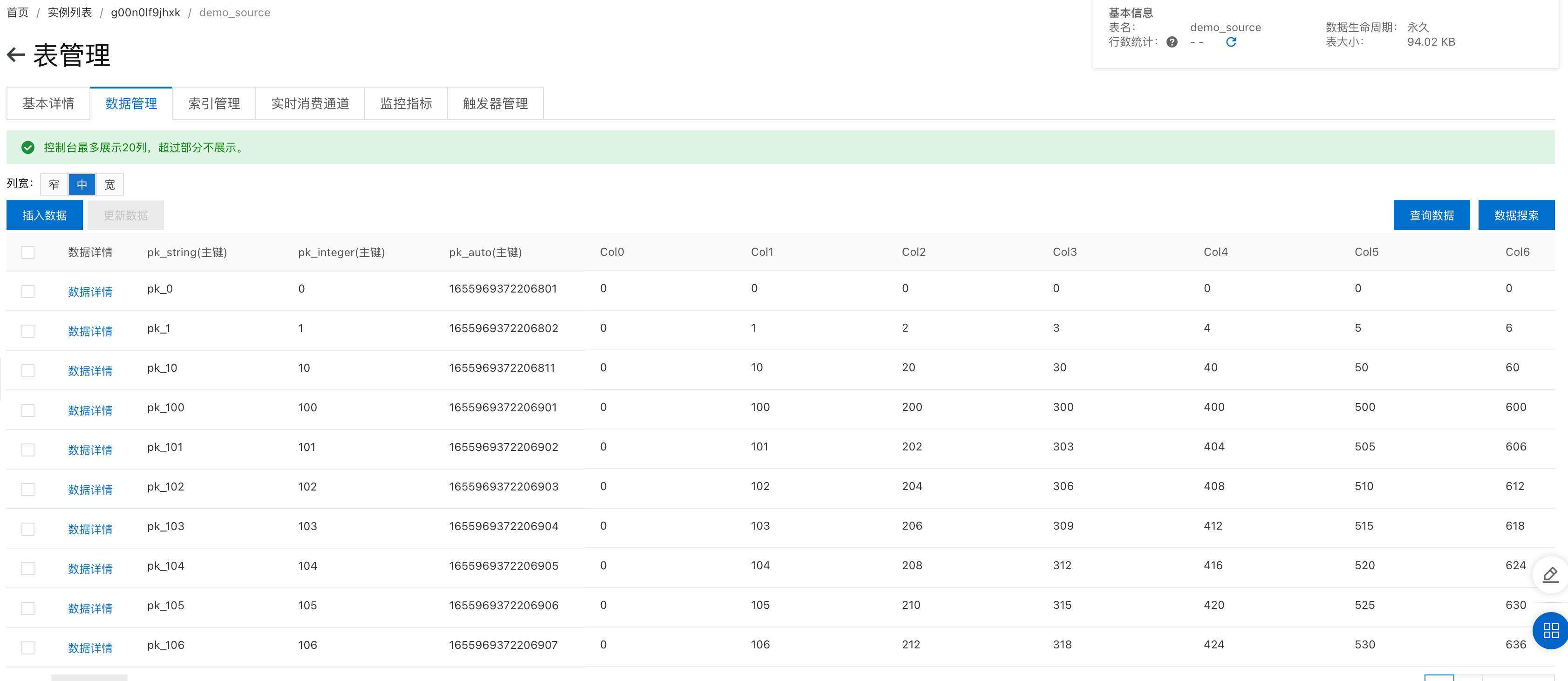Click the green success check icon
This screenshot has width=1568, height=681.
(28, 147)
